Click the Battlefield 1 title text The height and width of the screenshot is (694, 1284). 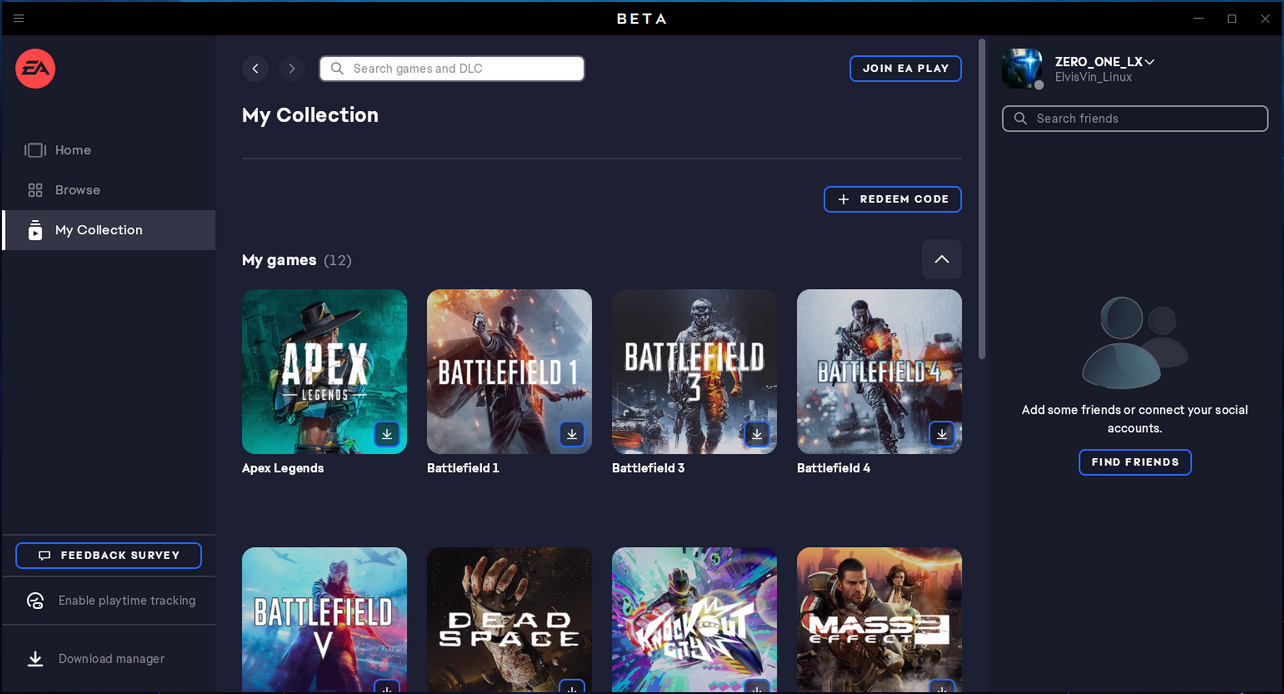(x=463, y=468)
